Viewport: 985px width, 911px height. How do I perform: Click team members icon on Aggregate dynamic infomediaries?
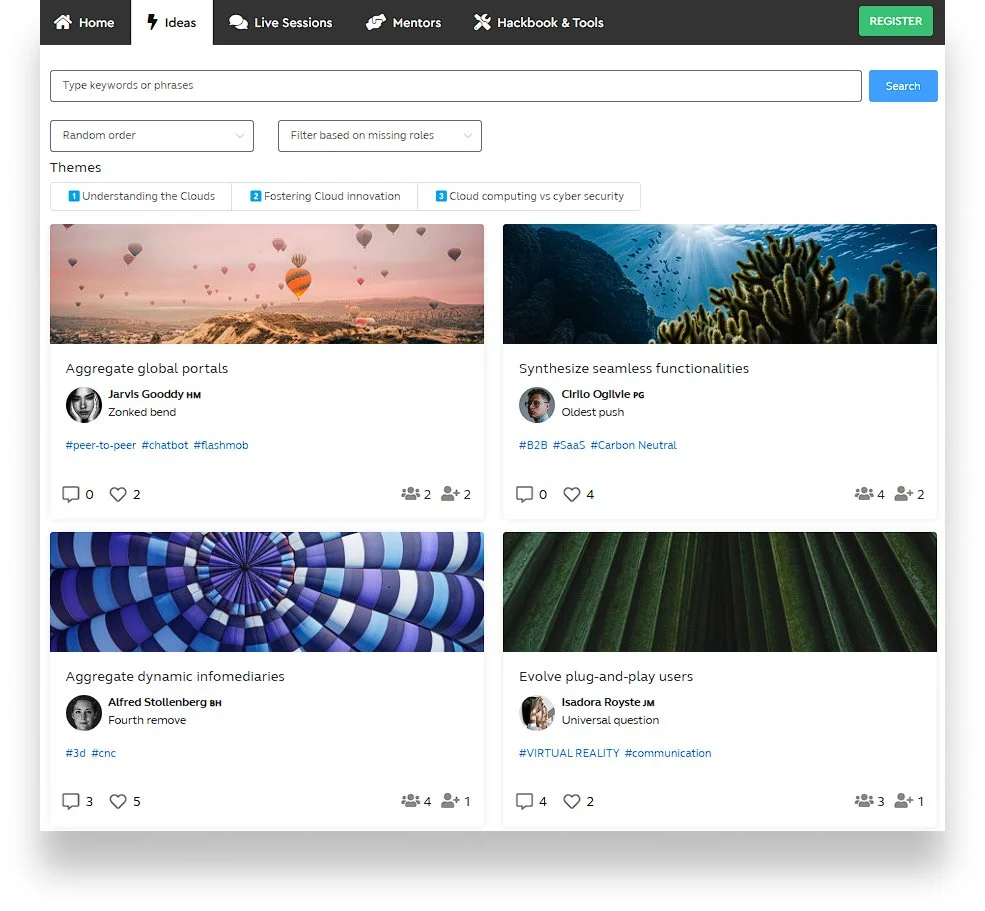point(410,801)
